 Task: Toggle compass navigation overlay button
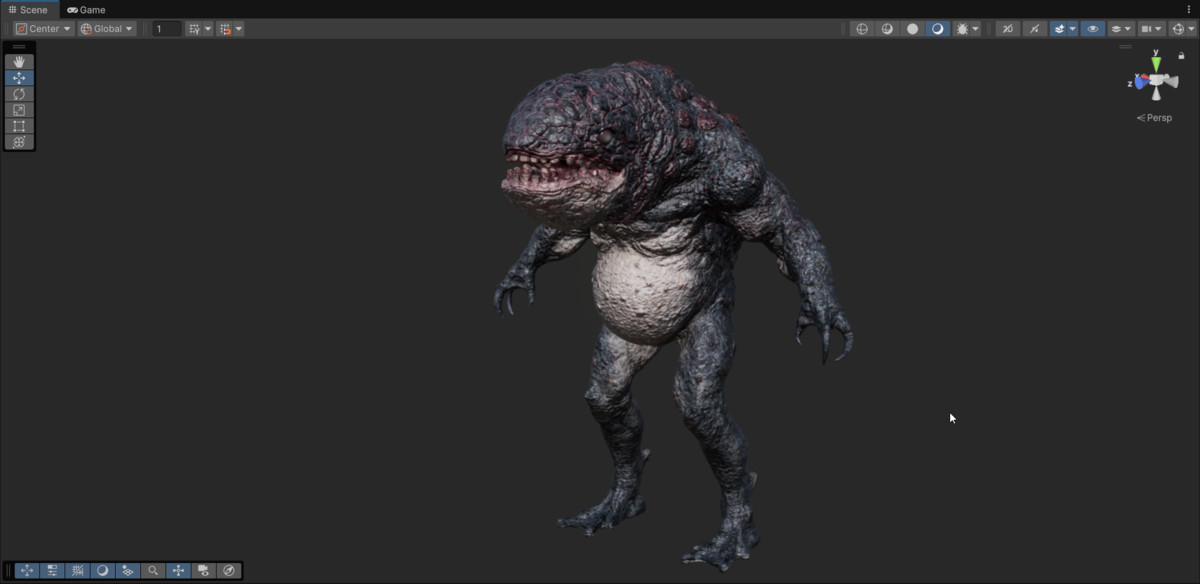click(228, 571)
